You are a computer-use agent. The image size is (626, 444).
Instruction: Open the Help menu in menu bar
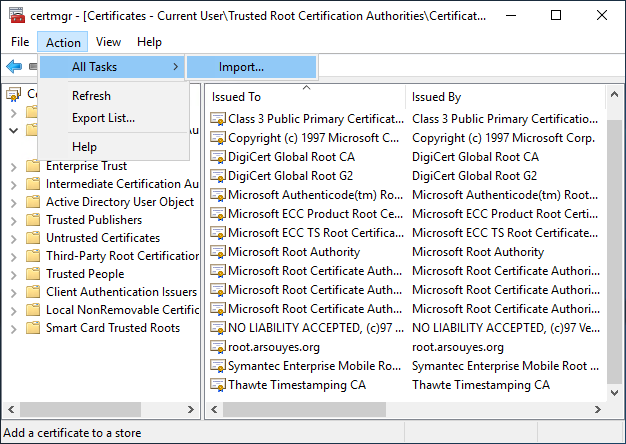click(149, 42)
